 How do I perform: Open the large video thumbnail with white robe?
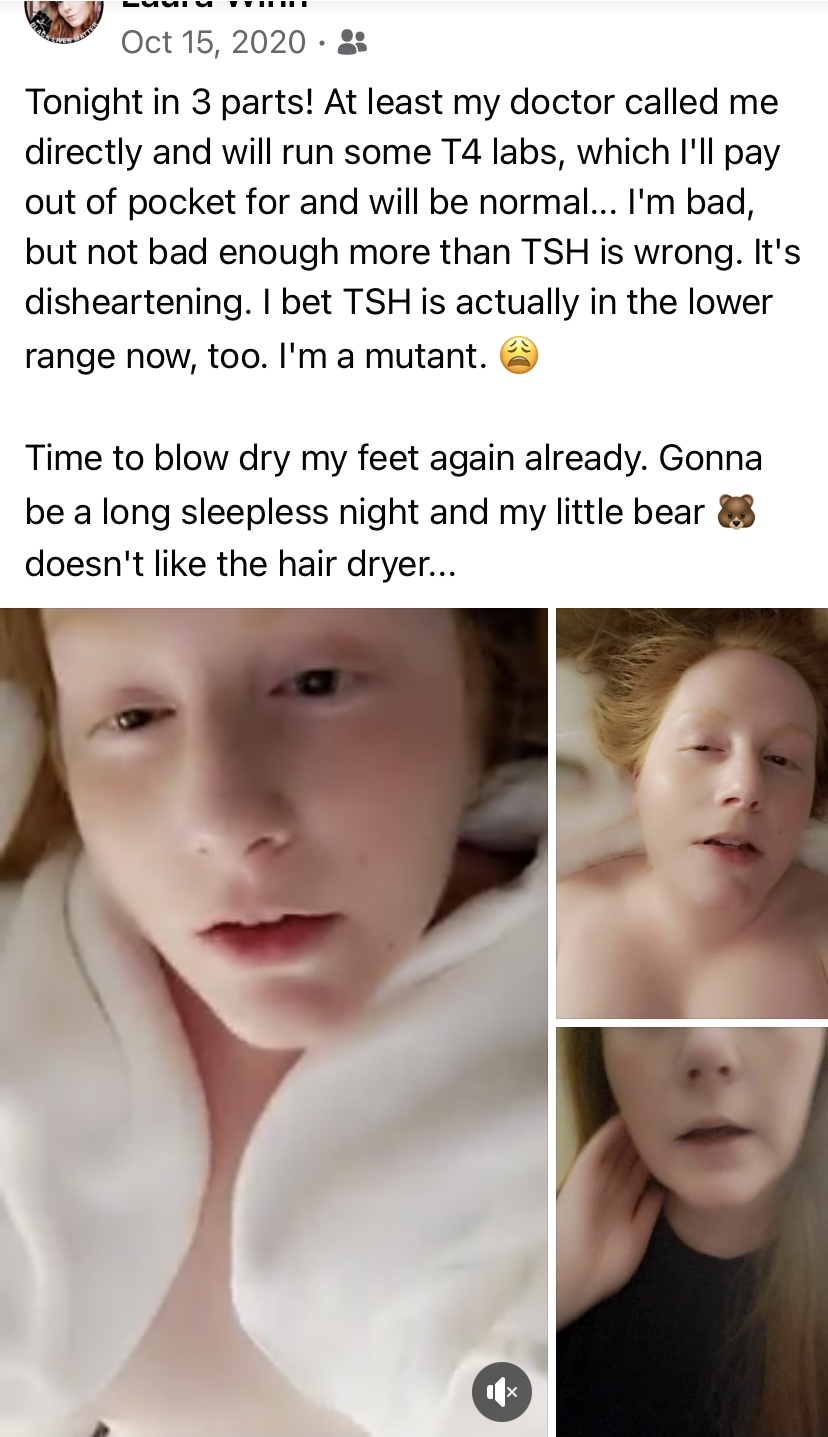[274, 1022]
